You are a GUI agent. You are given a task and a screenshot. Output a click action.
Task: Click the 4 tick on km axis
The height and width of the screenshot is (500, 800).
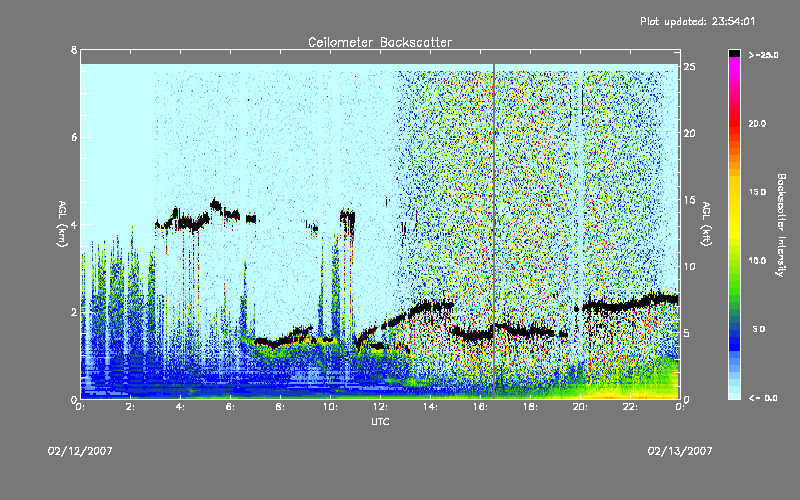[x=74, y=224]
